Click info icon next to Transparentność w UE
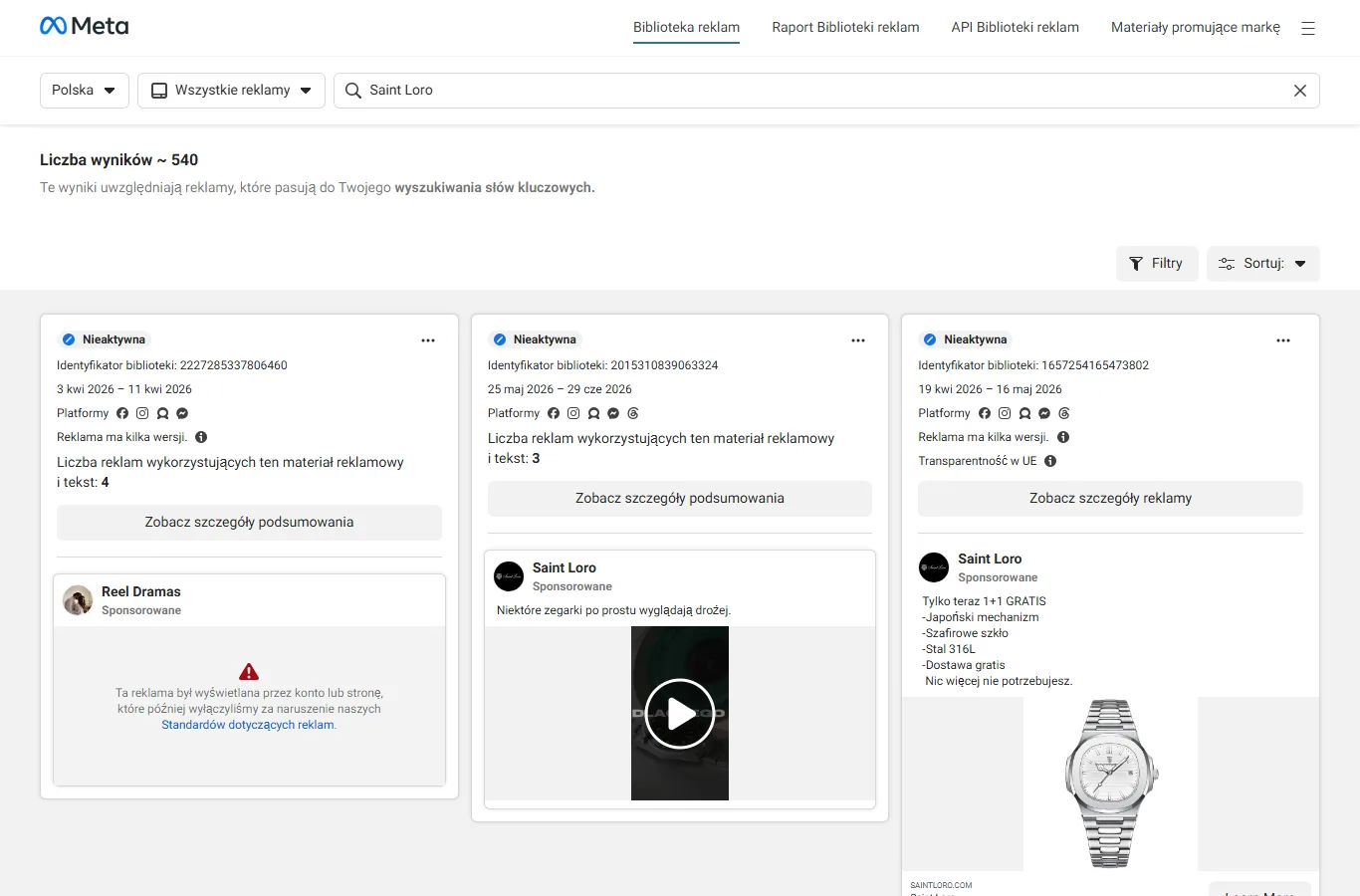This screenshot has height=896, width=1360. (1050, 461)
